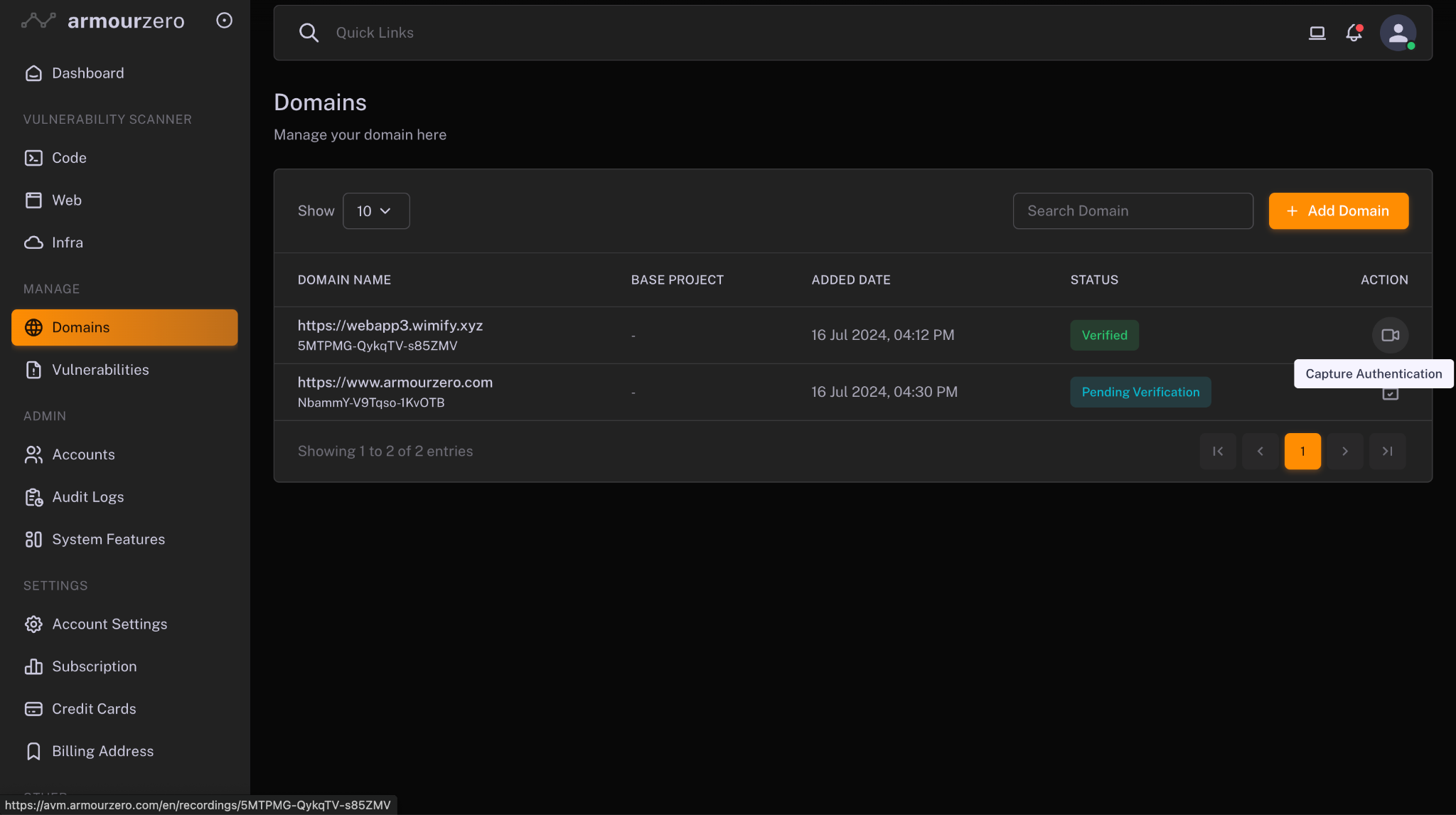The image size is (1456, 815).
Task: Click the armourzero logo
Action: click(x=103, y=21)
